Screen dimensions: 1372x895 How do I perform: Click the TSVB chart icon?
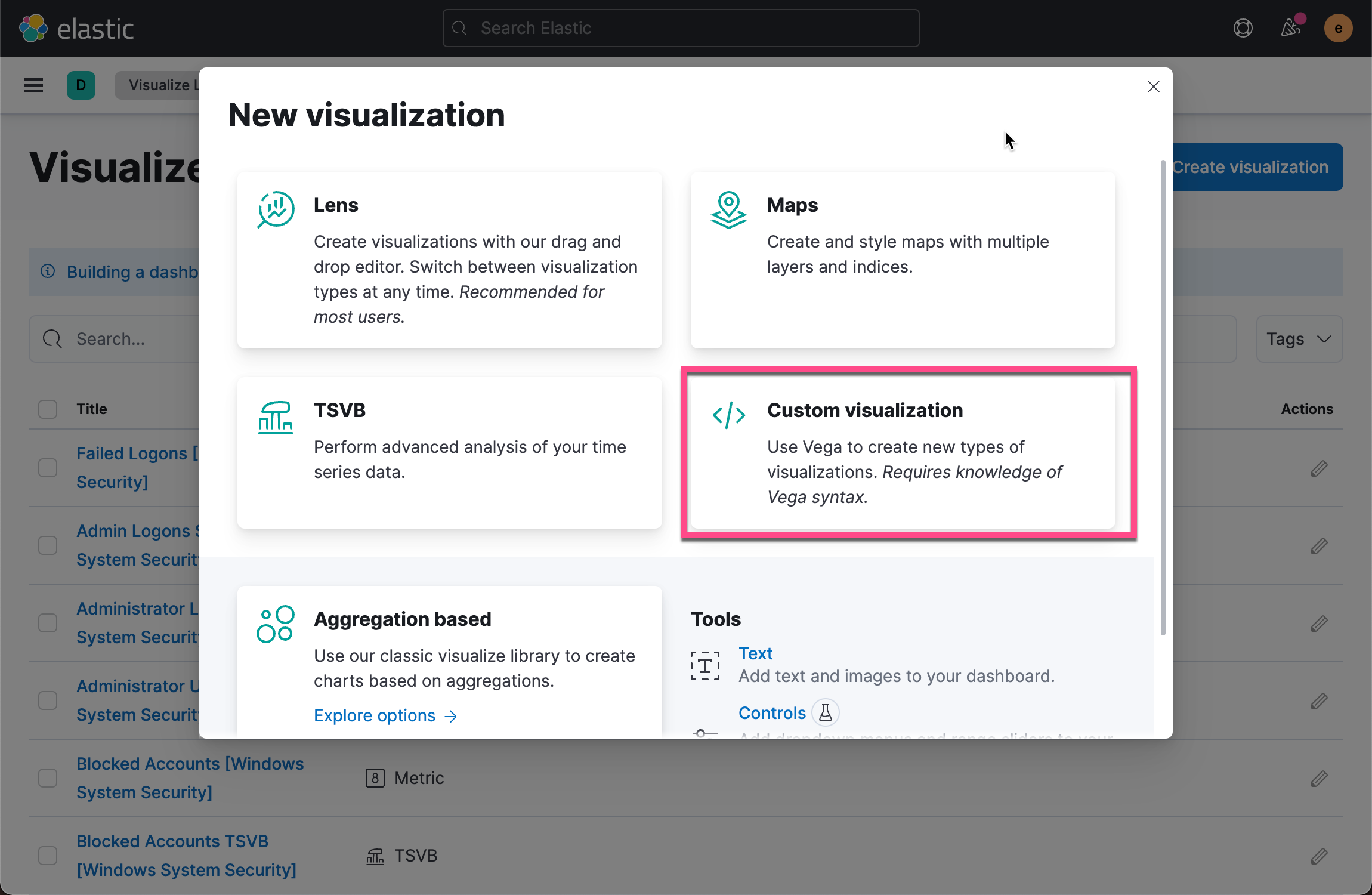tap(275, 417)
